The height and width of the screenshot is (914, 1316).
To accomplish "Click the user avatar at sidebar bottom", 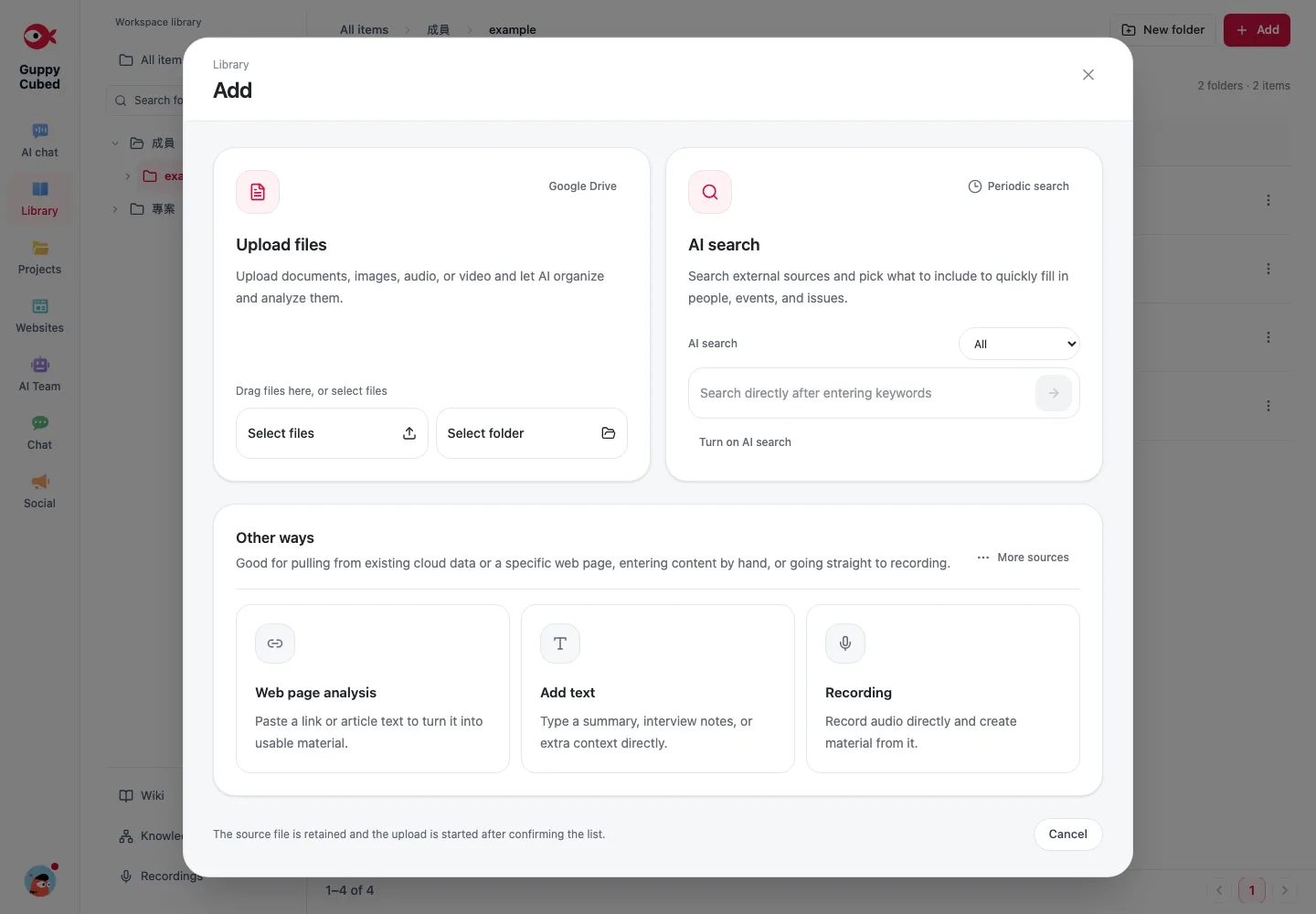I will (x=40, y=881).
